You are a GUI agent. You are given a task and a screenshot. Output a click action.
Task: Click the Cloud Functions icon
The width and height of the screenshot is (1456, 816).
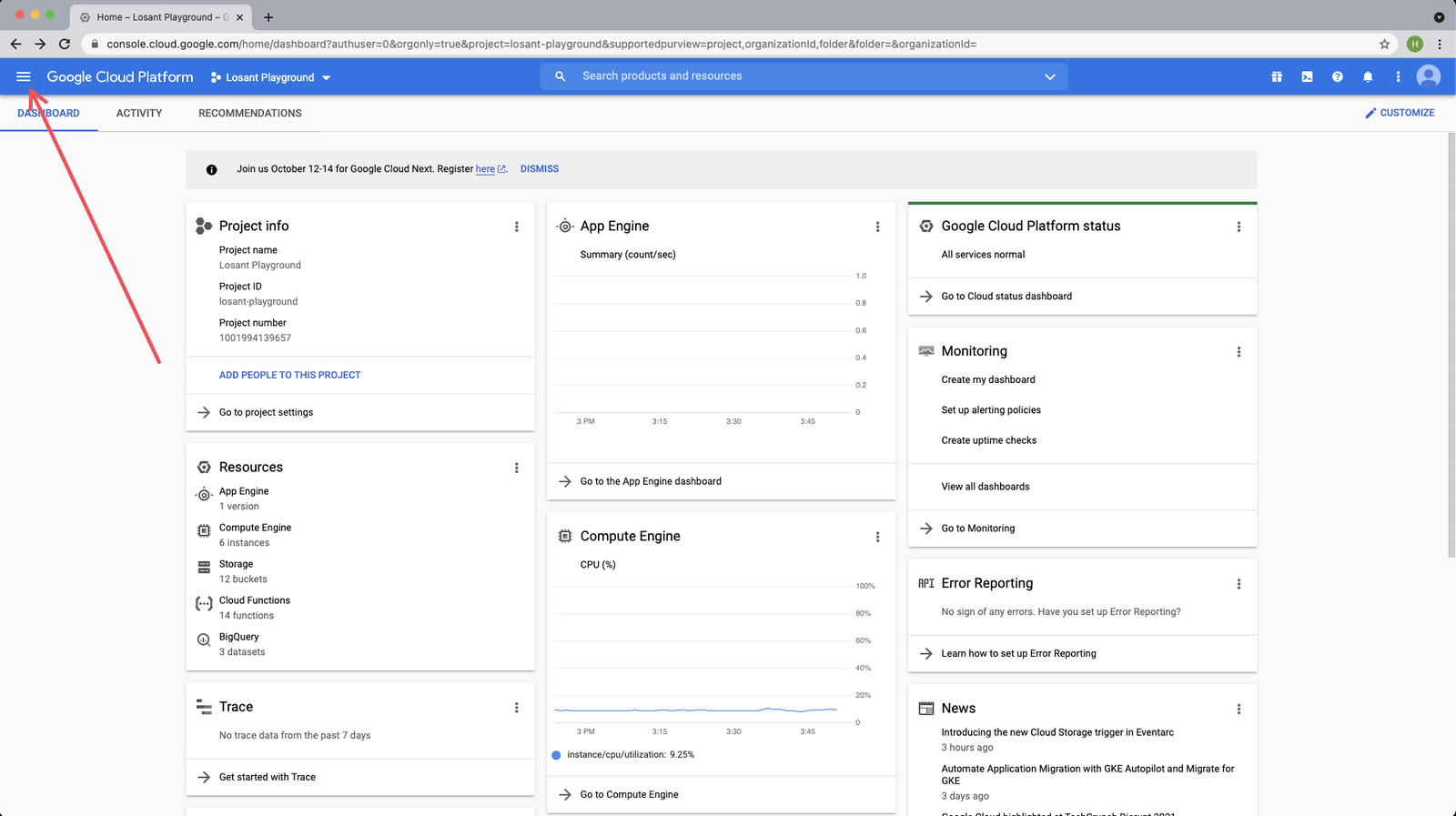[204, 603]
